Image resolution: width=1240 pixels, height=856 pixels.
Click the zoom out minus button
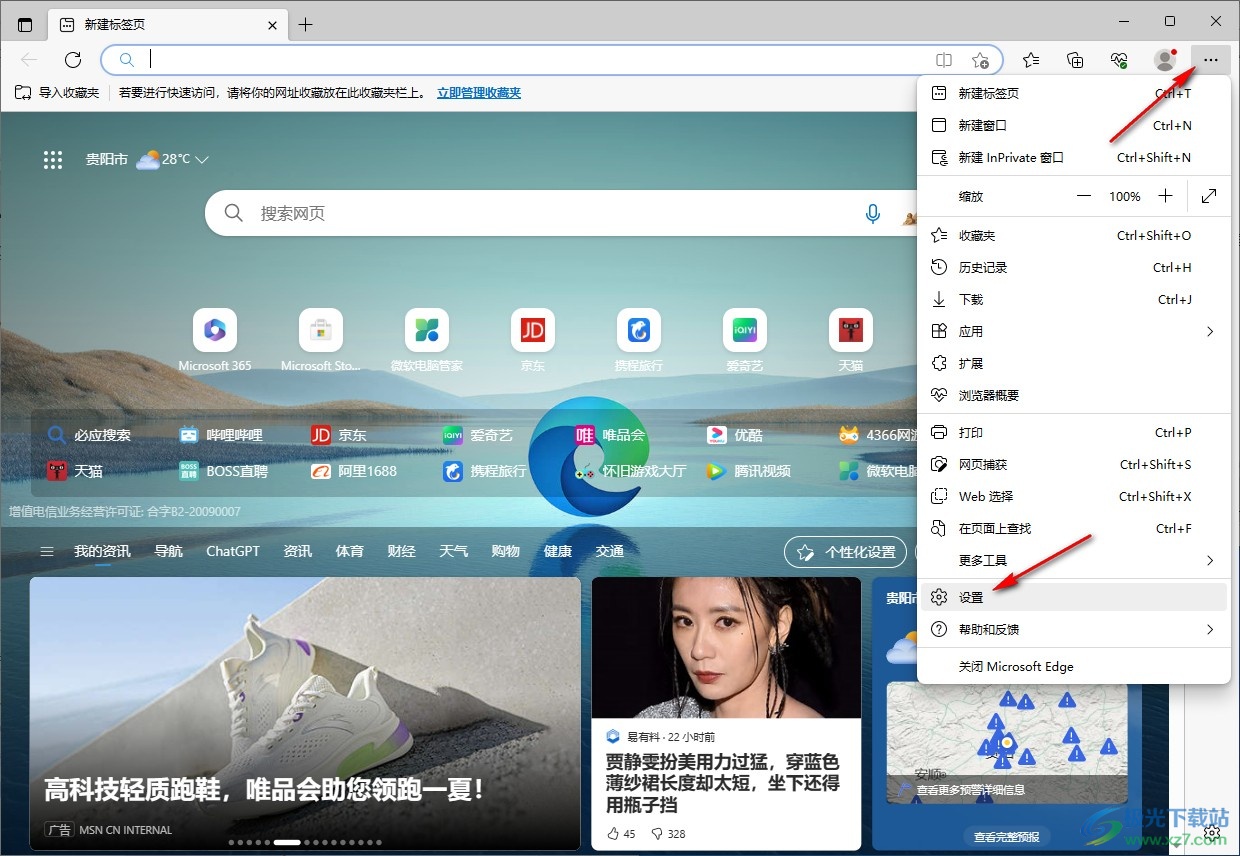coord(1084,196)
